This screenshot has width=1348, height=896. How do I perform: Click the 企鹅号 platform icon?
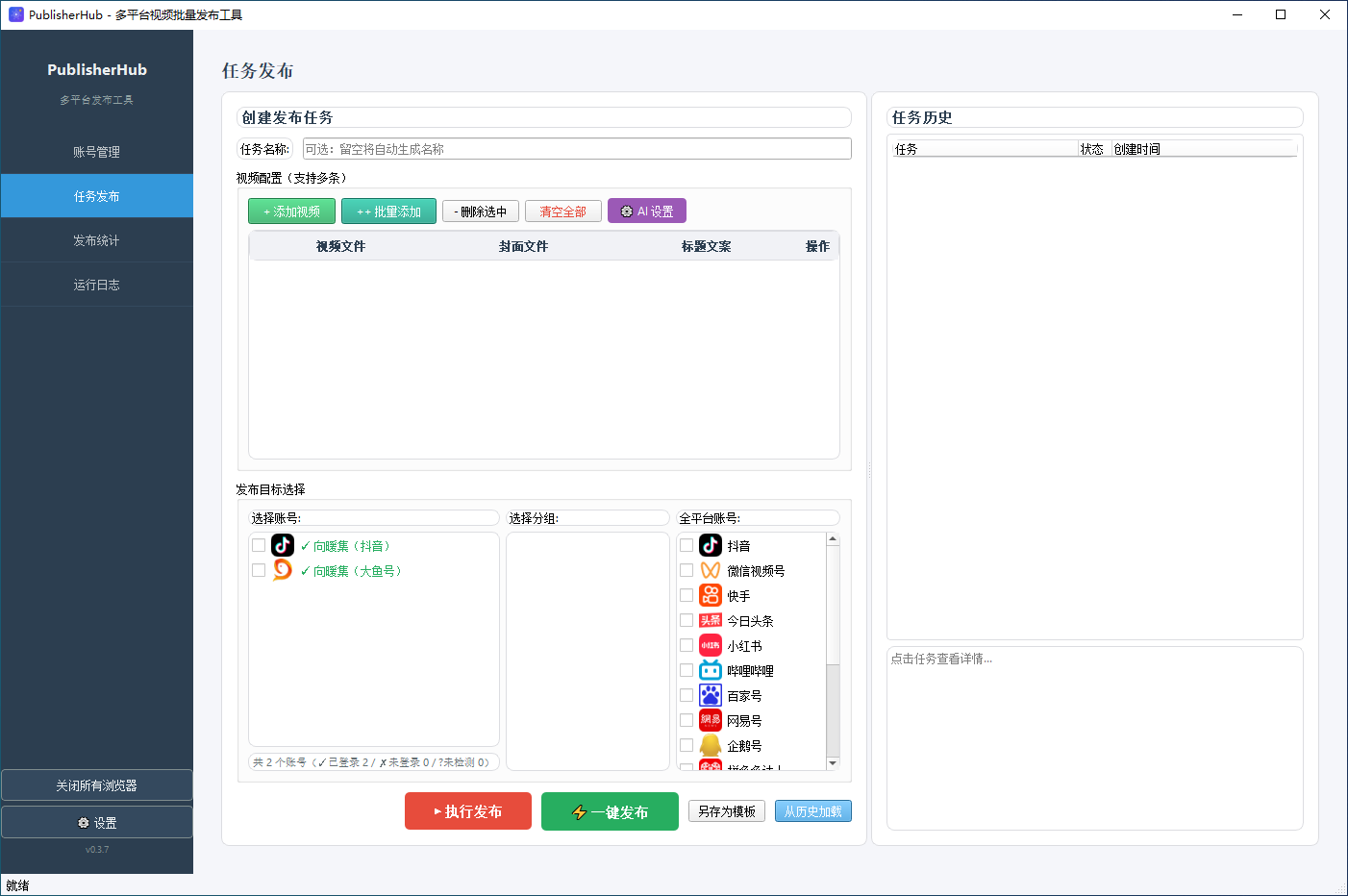point(711,745)
